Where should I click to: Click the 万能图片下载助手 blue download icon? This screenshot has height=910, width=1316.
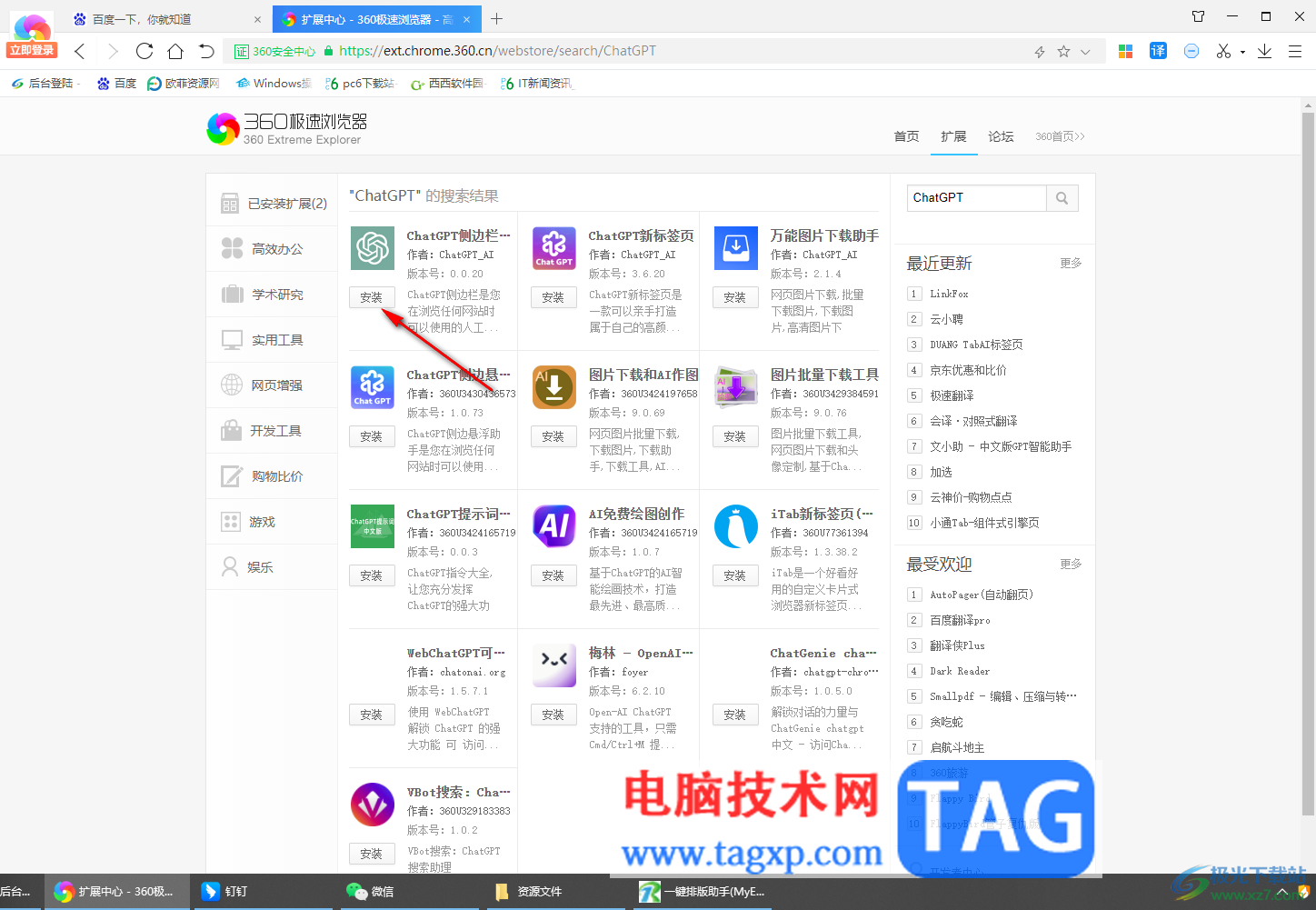point(736,248)
